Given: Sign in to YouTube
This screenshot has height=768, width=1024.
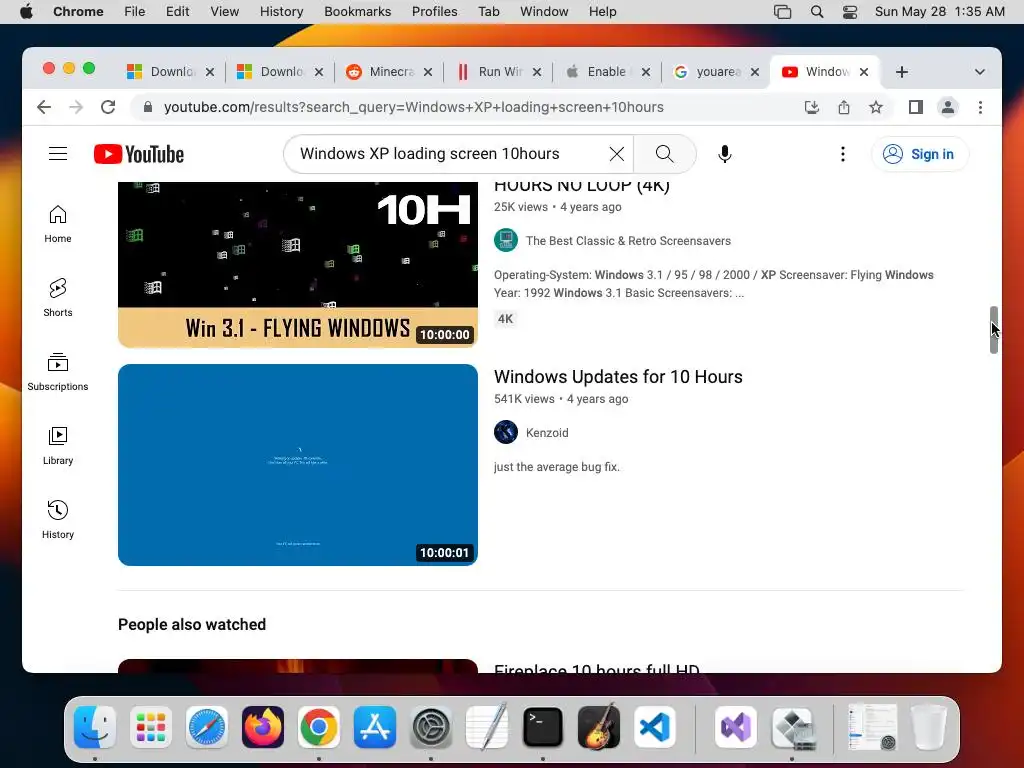Looking at the screenshot, I should coord(920,154).
